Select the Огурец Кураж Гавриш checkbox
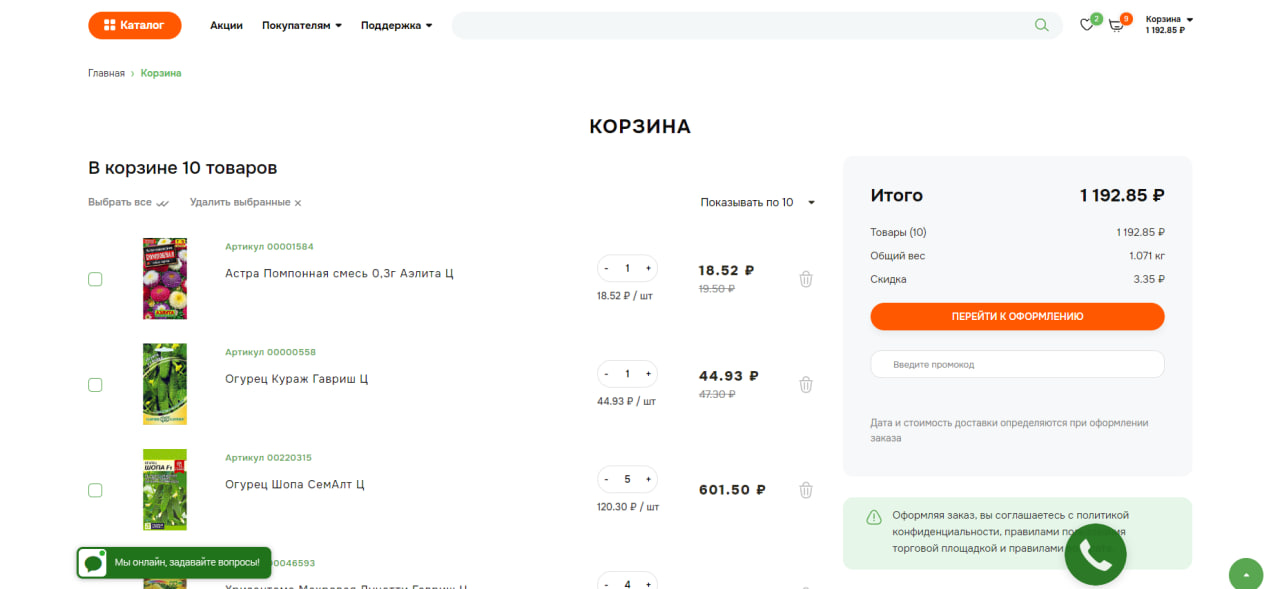Screen dimensions: 1280x589 pyautogui.click(x=95, y=385)
